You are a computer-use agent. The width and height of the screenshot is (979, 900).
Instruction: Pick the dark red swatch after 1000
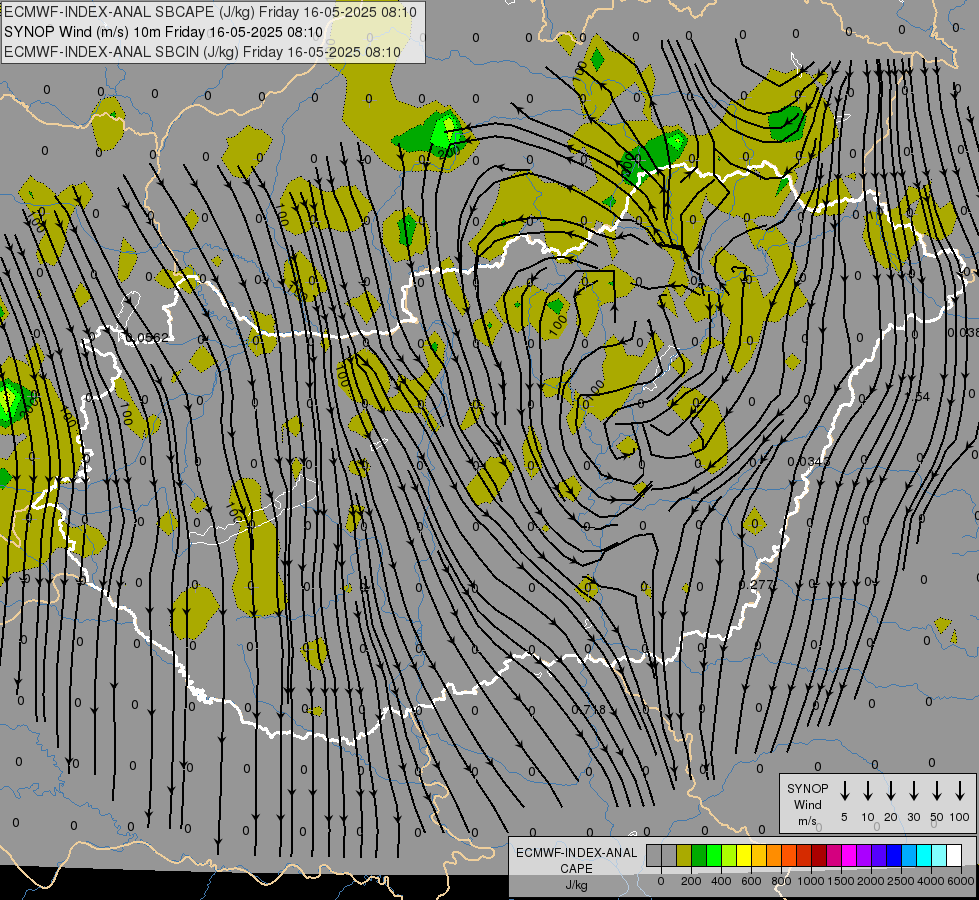(820, 856)
